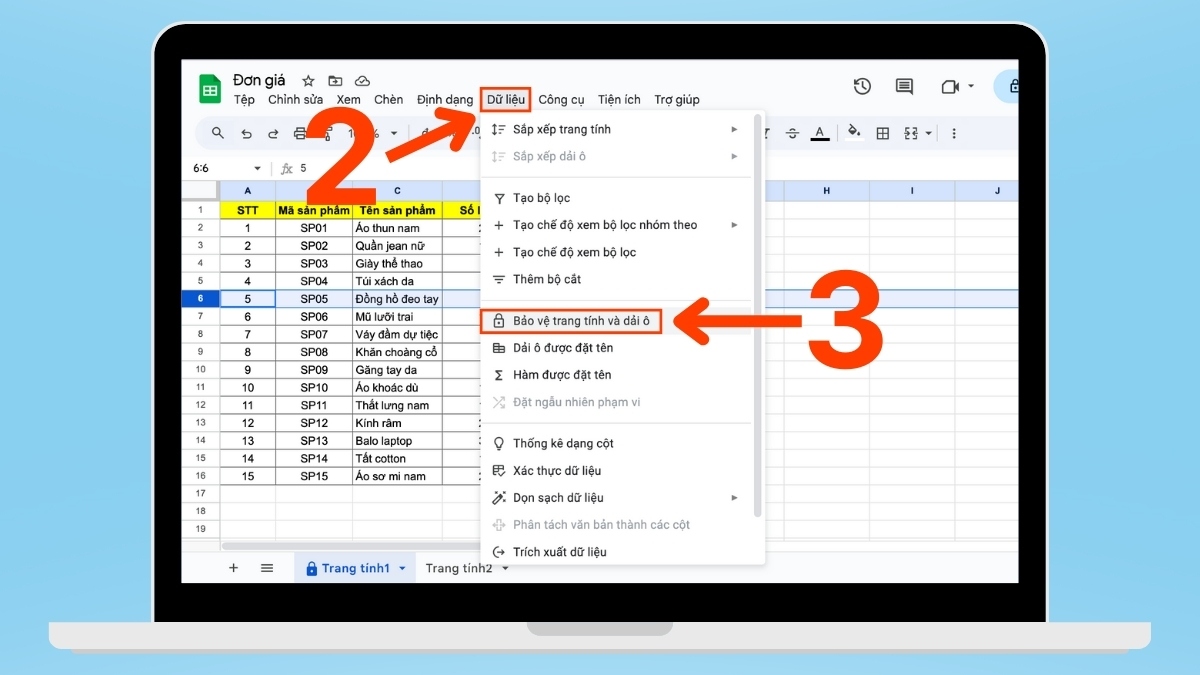Click the search magnifier in toolbar

tap(218, 133)
